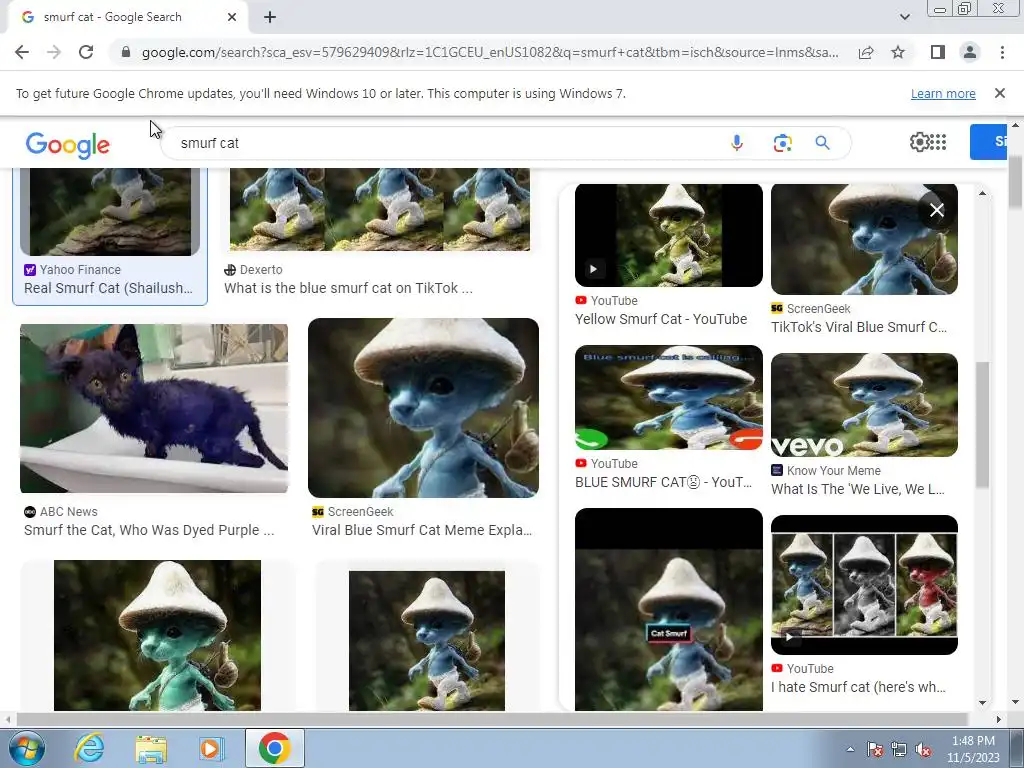Viewport: 1024px width, 768px height.
Task: Open the Google apps grid
Action: (938, 142)
